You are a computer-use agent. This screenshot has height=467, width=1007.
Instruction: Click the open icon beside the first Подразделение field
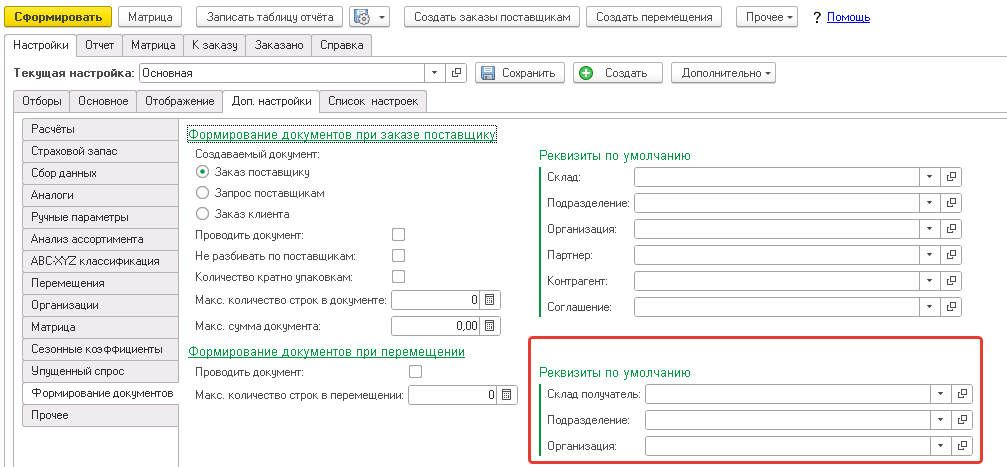(x=951, y=202)
